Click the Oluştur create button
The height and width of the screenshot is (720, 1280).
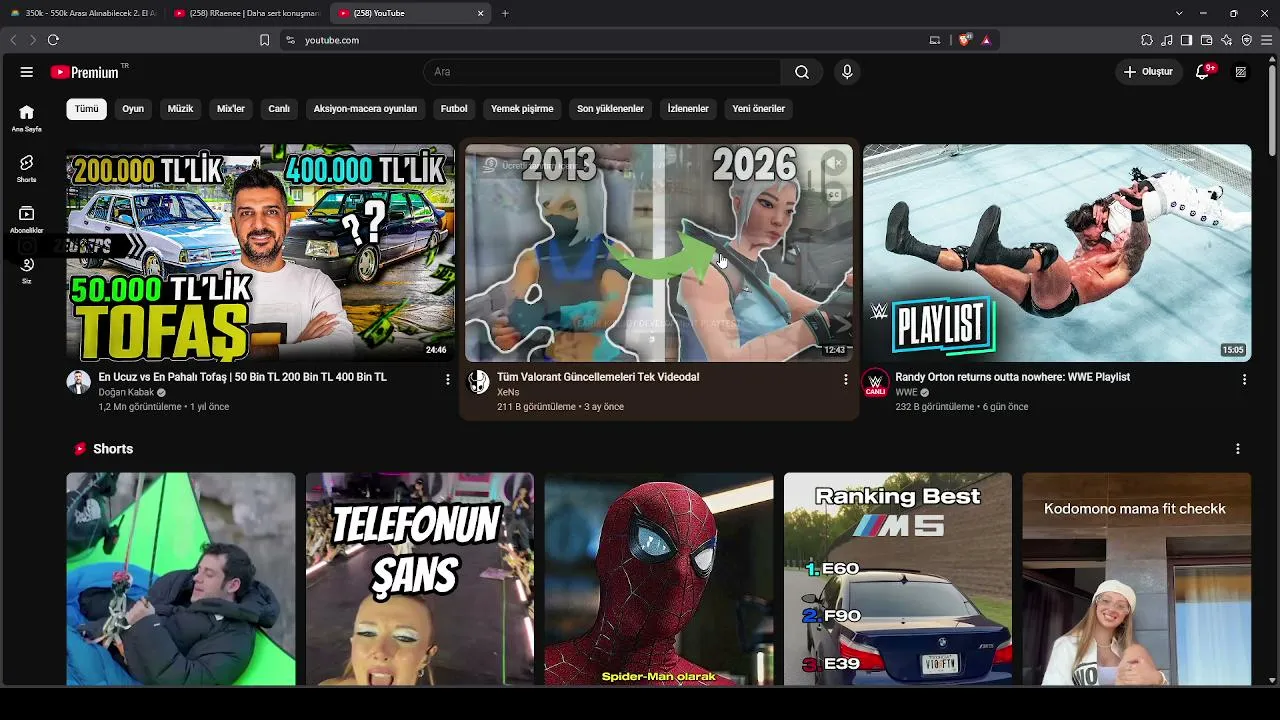(x=1148, y=72)
